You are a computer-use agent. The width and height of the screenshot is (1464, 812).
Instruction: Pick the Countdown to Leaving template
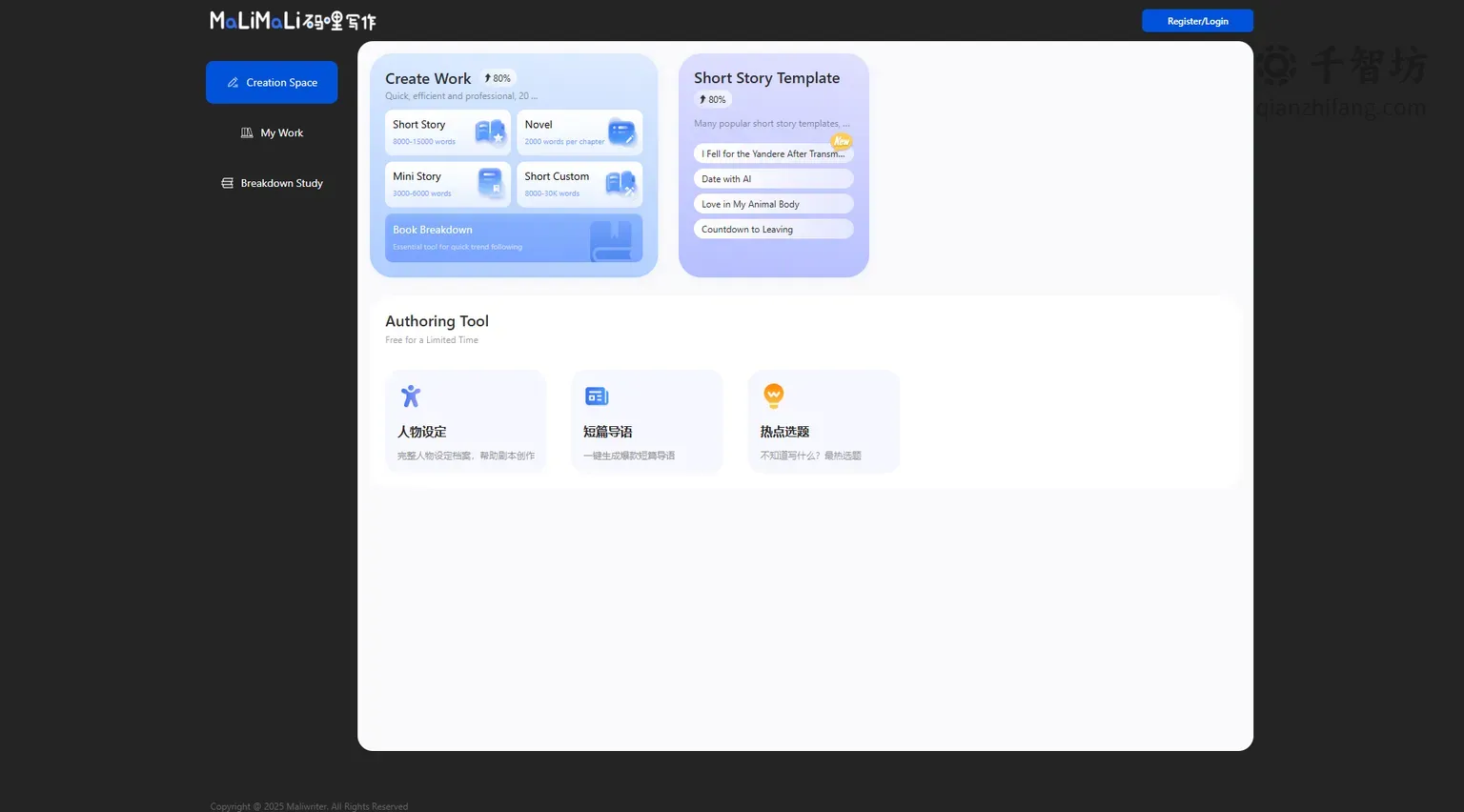(x=774, y=230)
